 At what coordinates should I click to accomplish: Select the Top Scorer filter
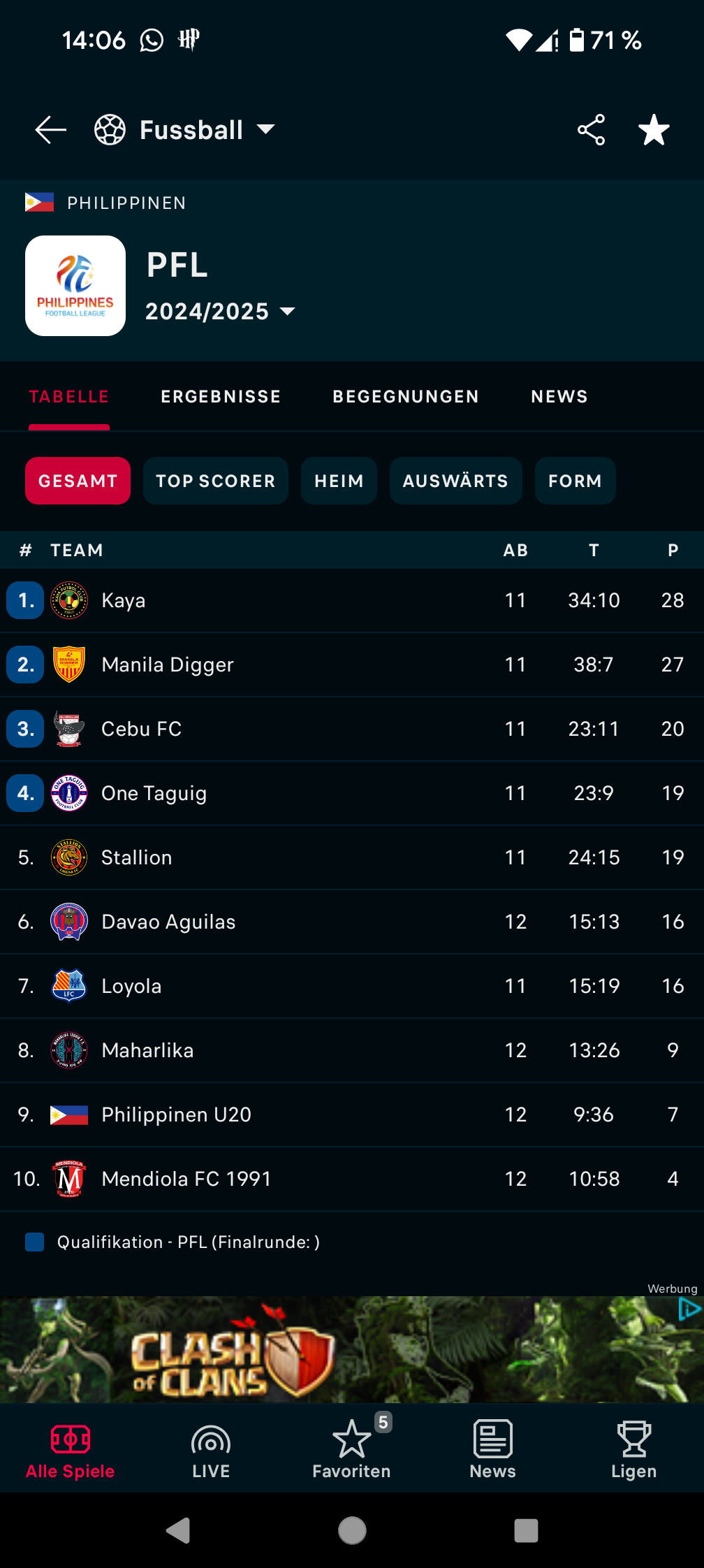tap(216, 481)
